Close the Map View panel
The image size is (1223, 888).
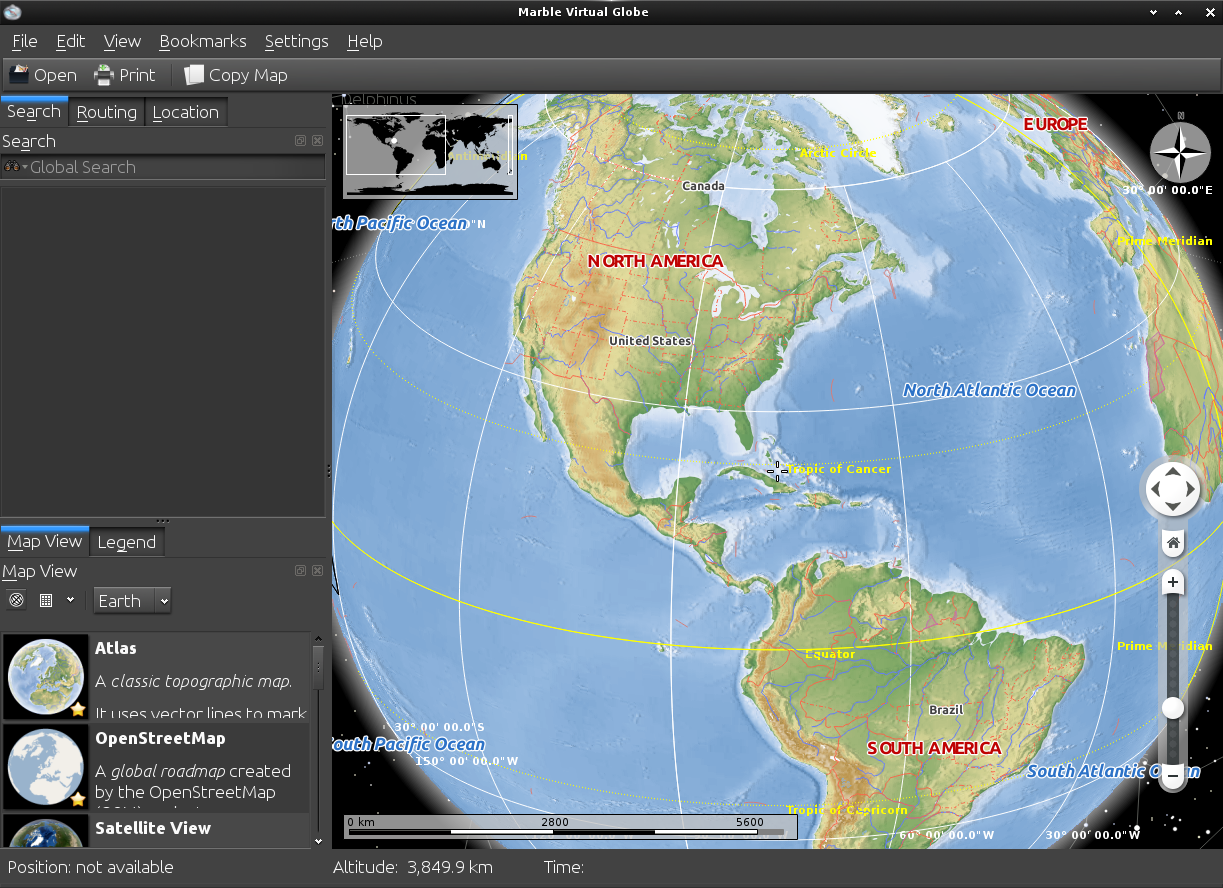[317, 571]
